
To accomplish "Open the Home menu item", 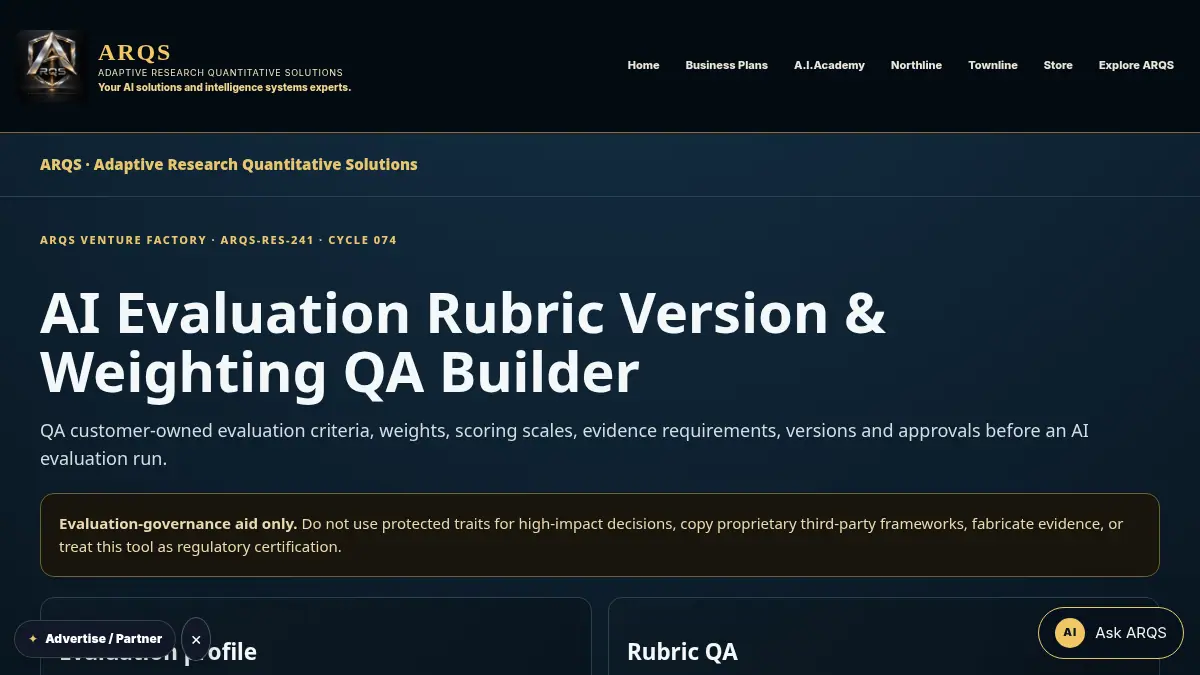I will (643, 65).
